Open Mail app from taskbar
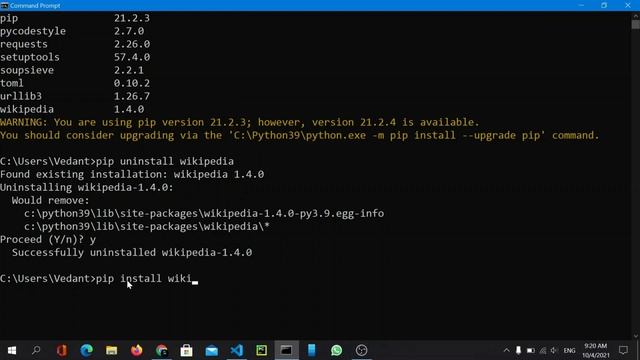 point(211,351)
